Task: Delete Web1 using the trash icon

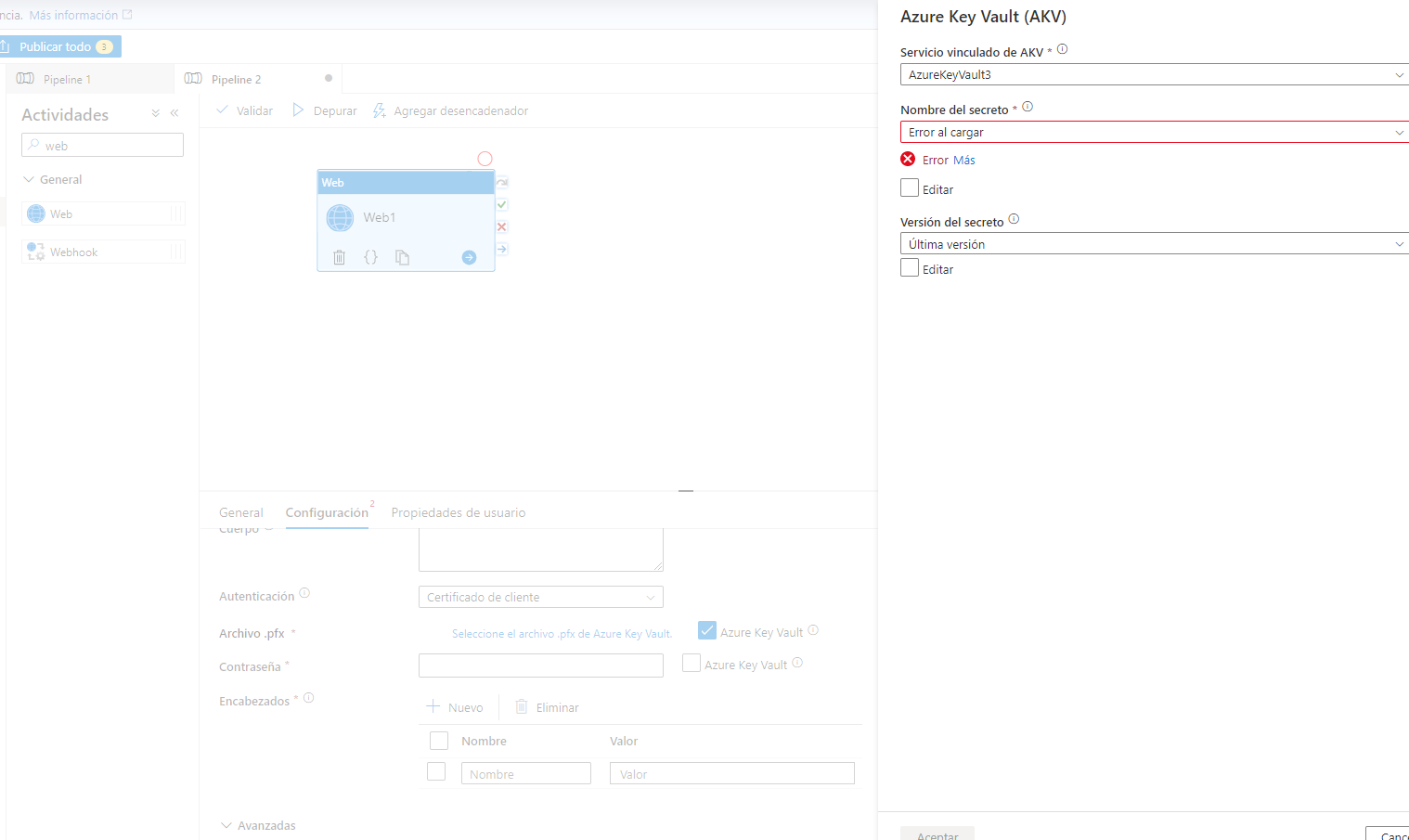Action: click(339, 257)
